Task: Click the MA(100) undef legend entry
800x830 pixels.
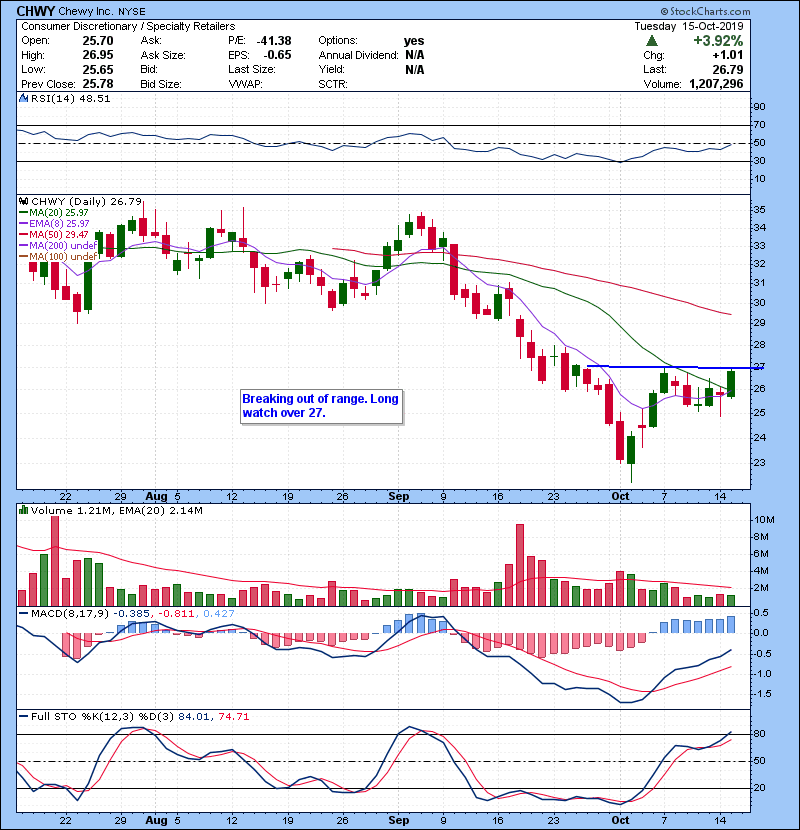Action: (x=58, y=257)
